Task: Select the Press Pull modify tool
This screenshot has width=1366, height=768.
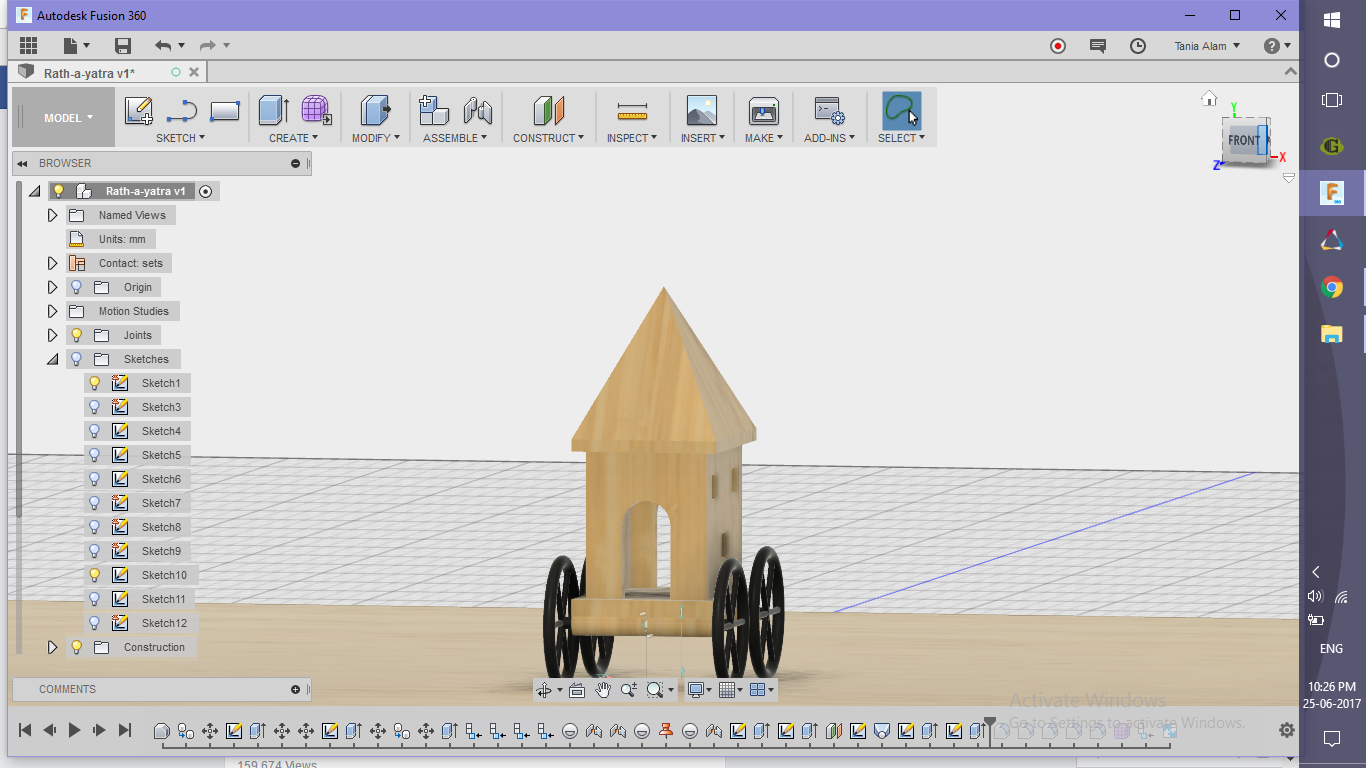Action: click(x=376, y=110)
